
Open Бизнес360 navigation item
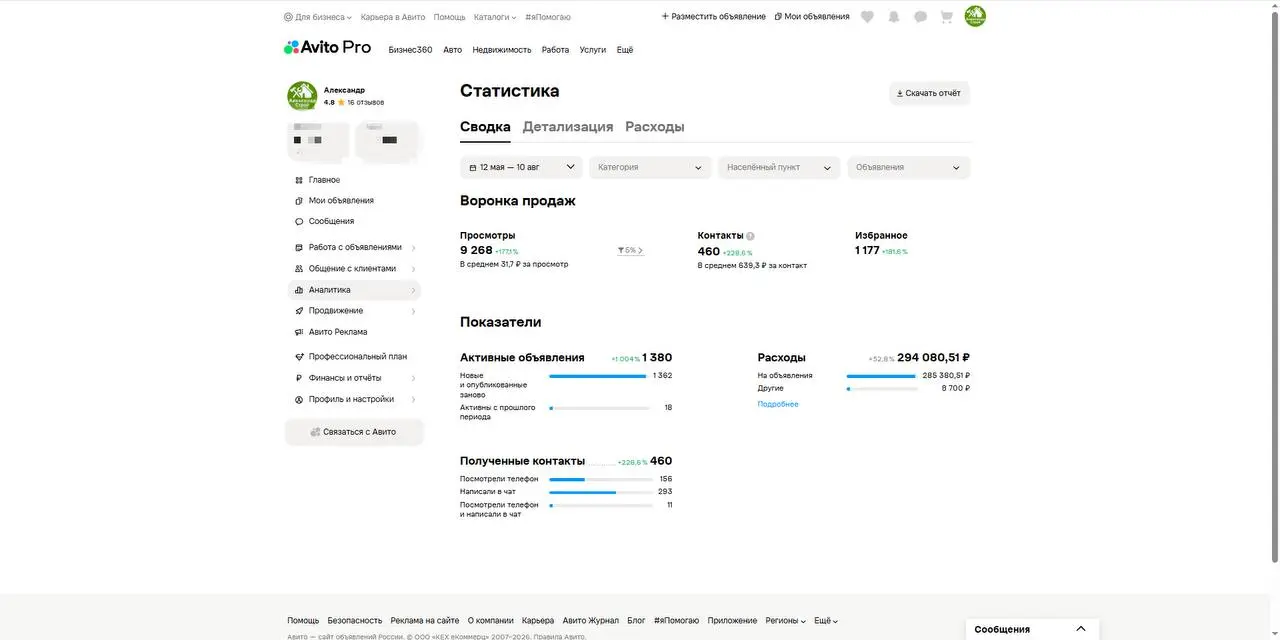pos(411,50)
